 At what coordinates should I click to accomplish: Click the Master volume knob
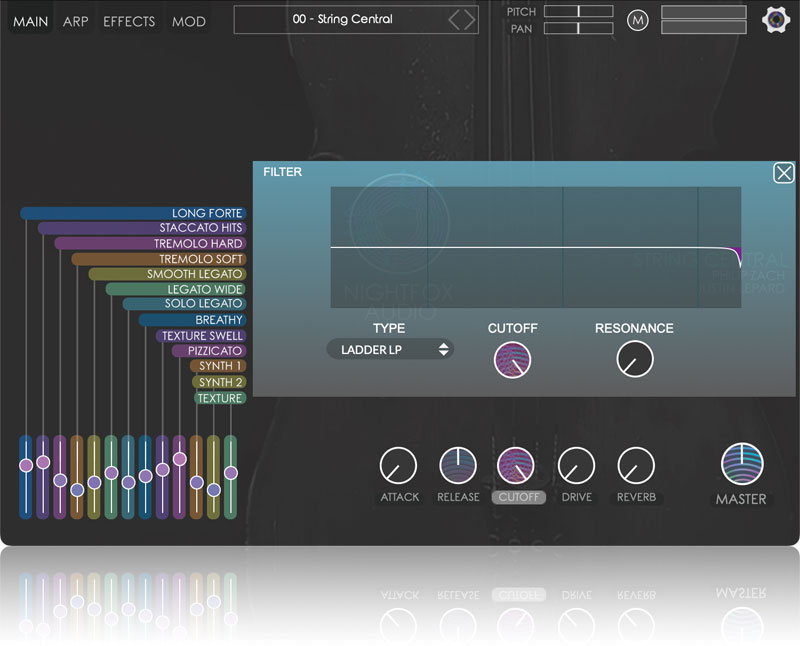point(742,464)
